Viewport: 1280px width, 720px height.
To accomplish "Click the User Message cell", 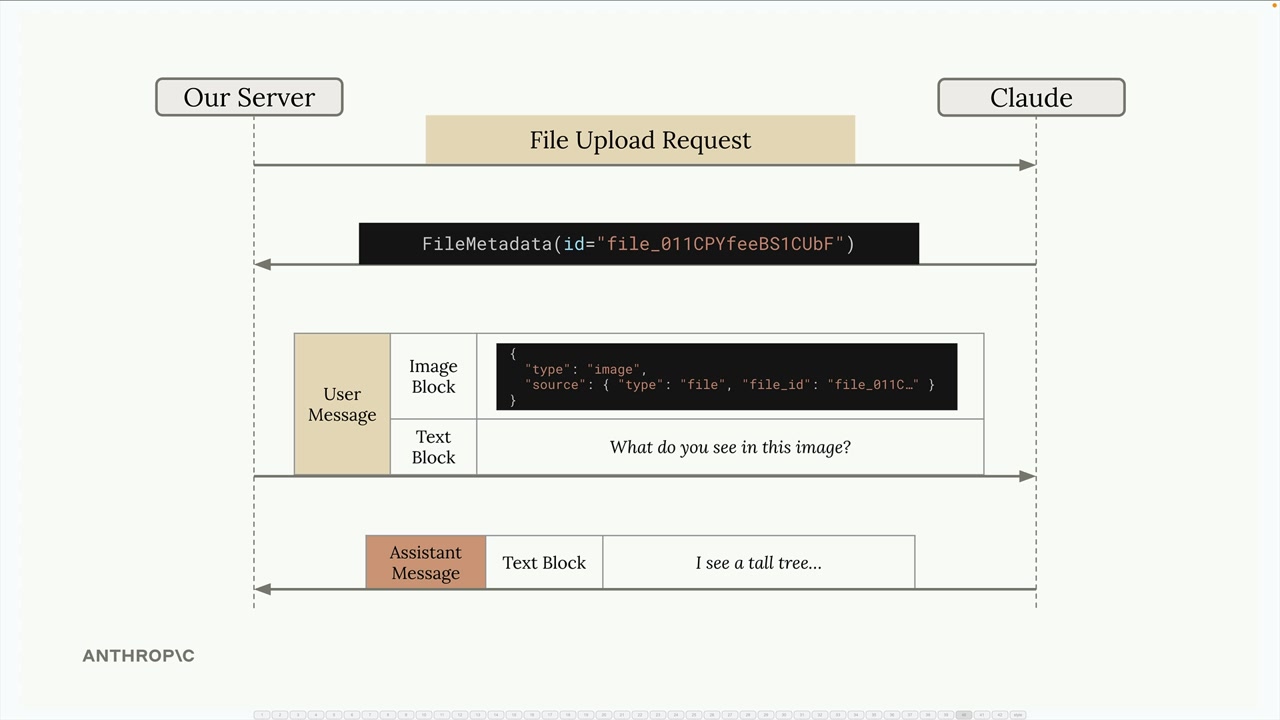I will [x=342, y=404].
